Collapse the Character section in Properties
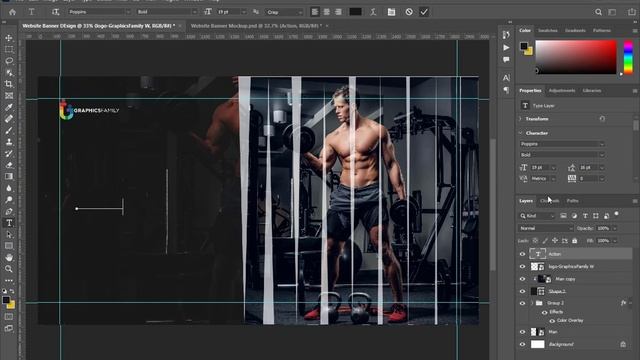The image size is (640, 360). pyautogui.click(x=520, y=133)
